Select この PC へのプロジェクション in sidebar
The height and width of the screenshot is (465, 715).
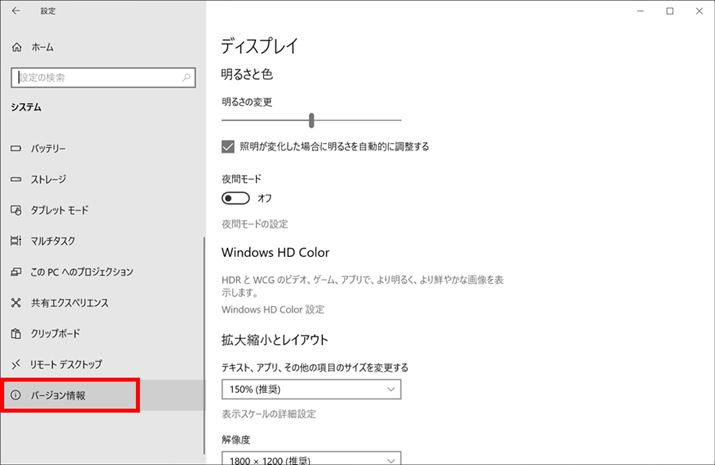coord(81,271)
